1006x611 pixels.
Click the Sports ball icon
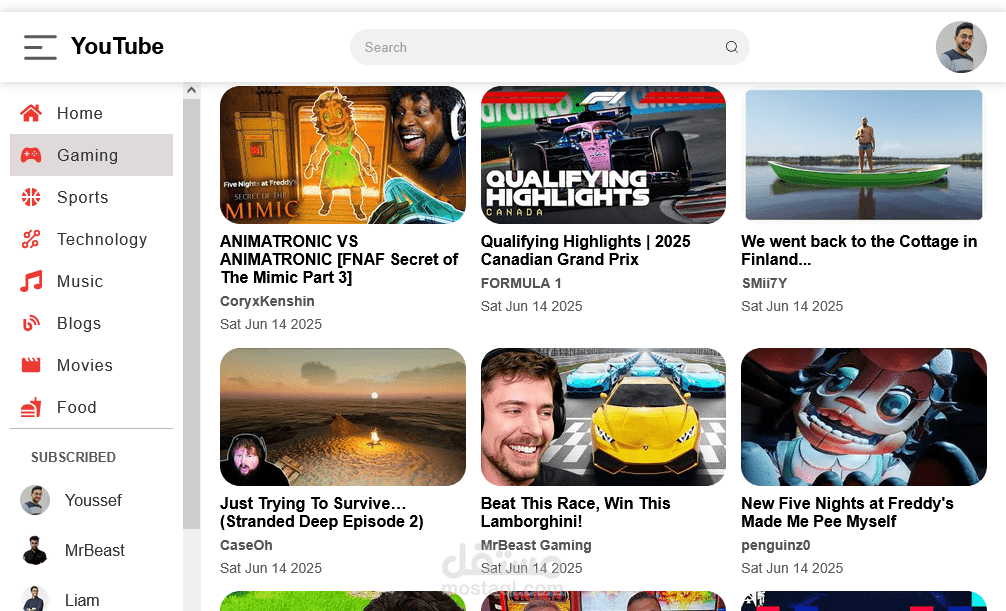pos(31,197)
